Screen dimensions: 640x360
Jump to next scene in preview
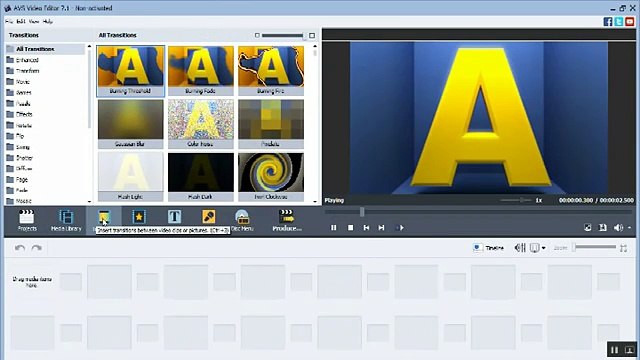[400, 228]
